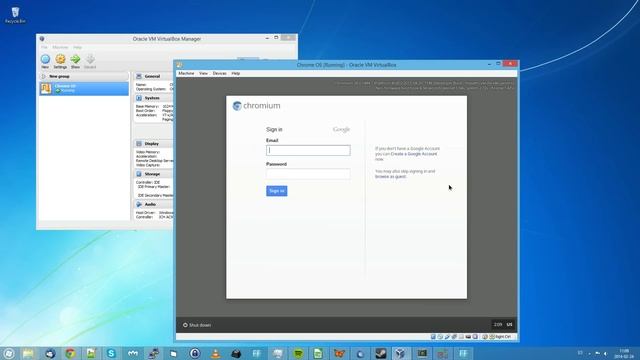The height and width of the screenshot is (360, 640).
Task: Open VLC cone icon in taskbar
Action: [216, 353]
